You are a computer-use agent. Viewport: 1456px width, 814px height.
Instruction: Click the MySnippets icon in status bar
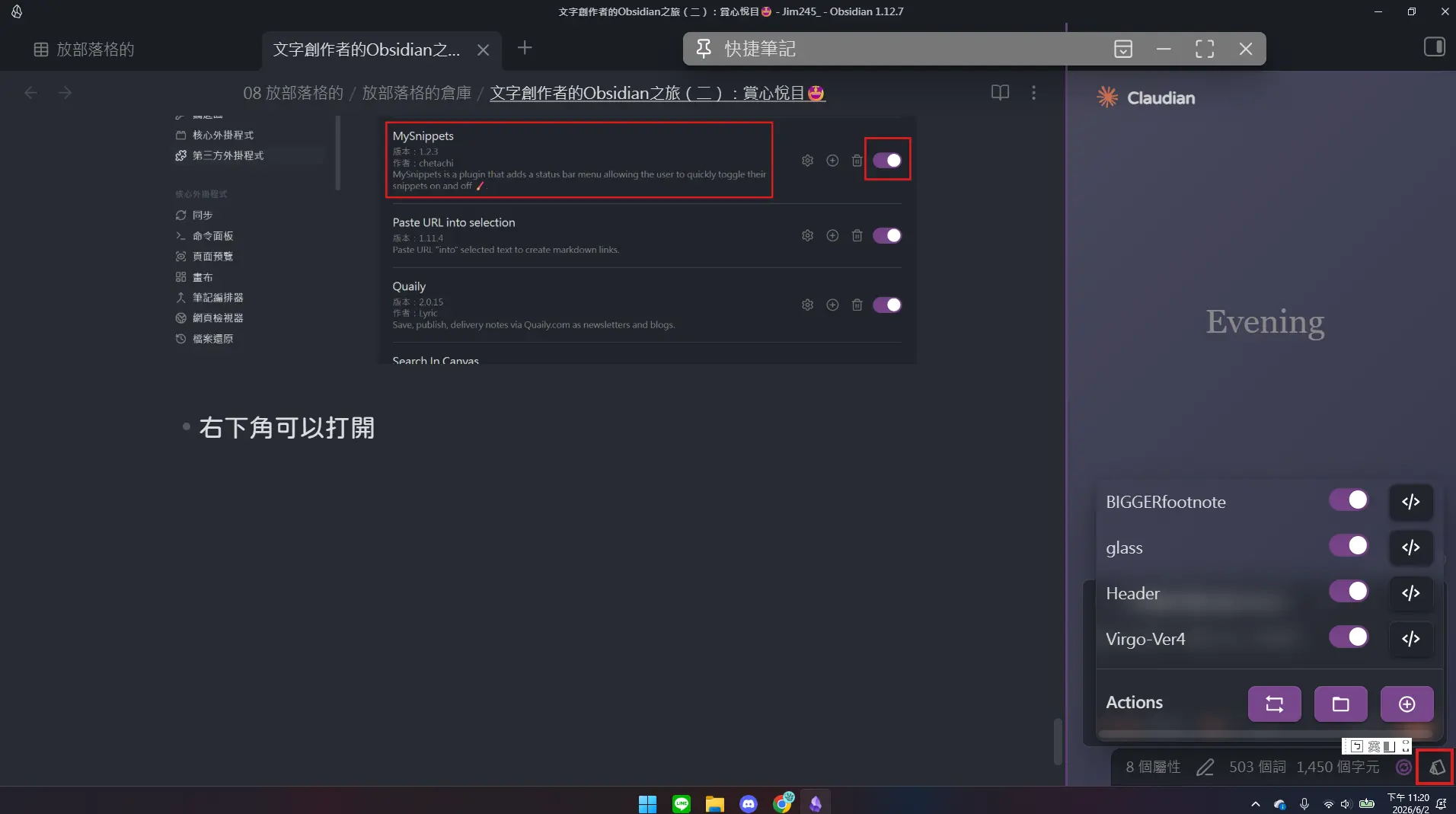pos(1436,768)
